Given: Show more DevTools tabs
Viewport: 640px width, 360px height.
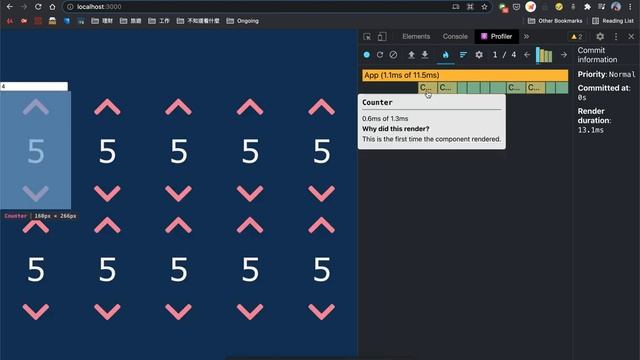Looking at the screenshot, I should (x=527, y=36).
